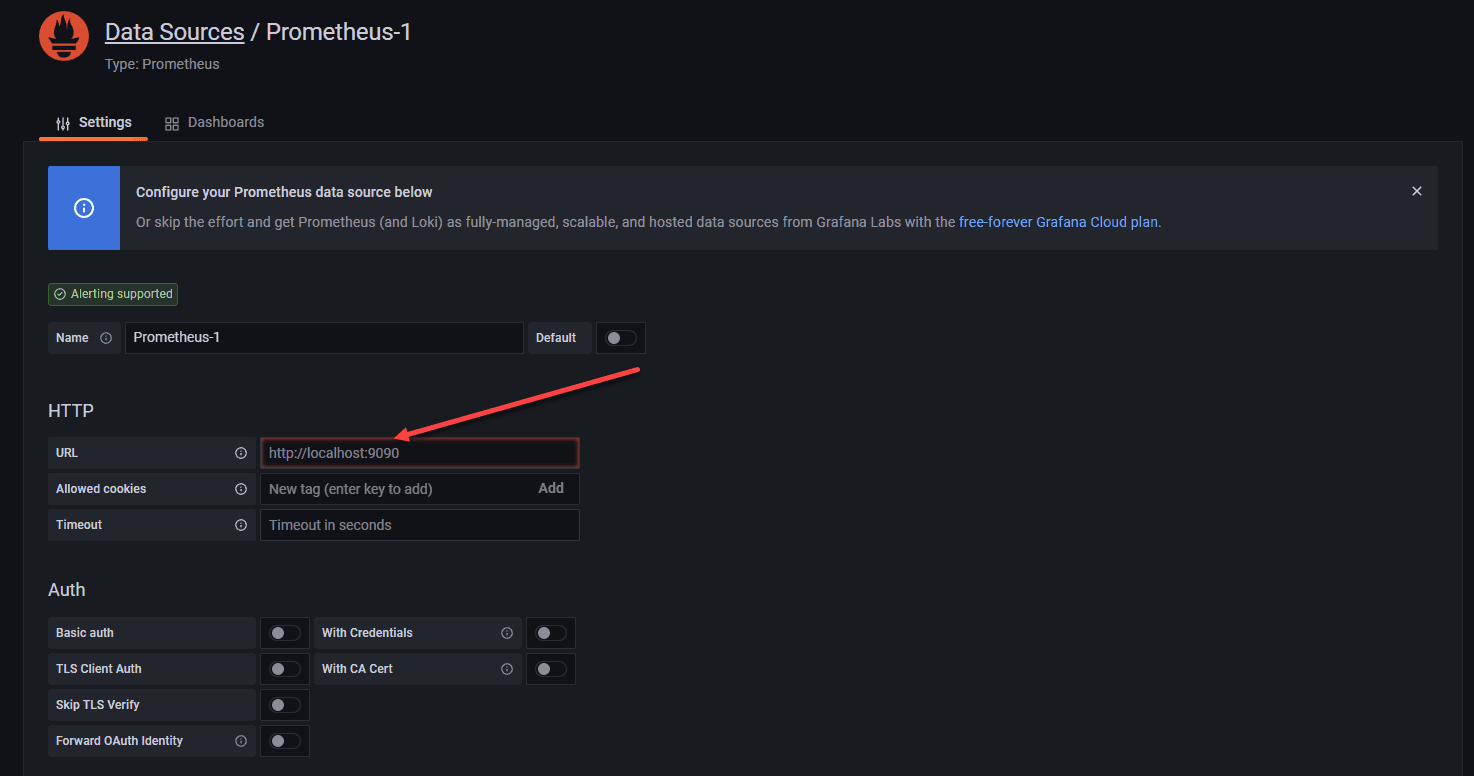
Task: Click the With CA Cert info icon
Action: coord(507,669)
